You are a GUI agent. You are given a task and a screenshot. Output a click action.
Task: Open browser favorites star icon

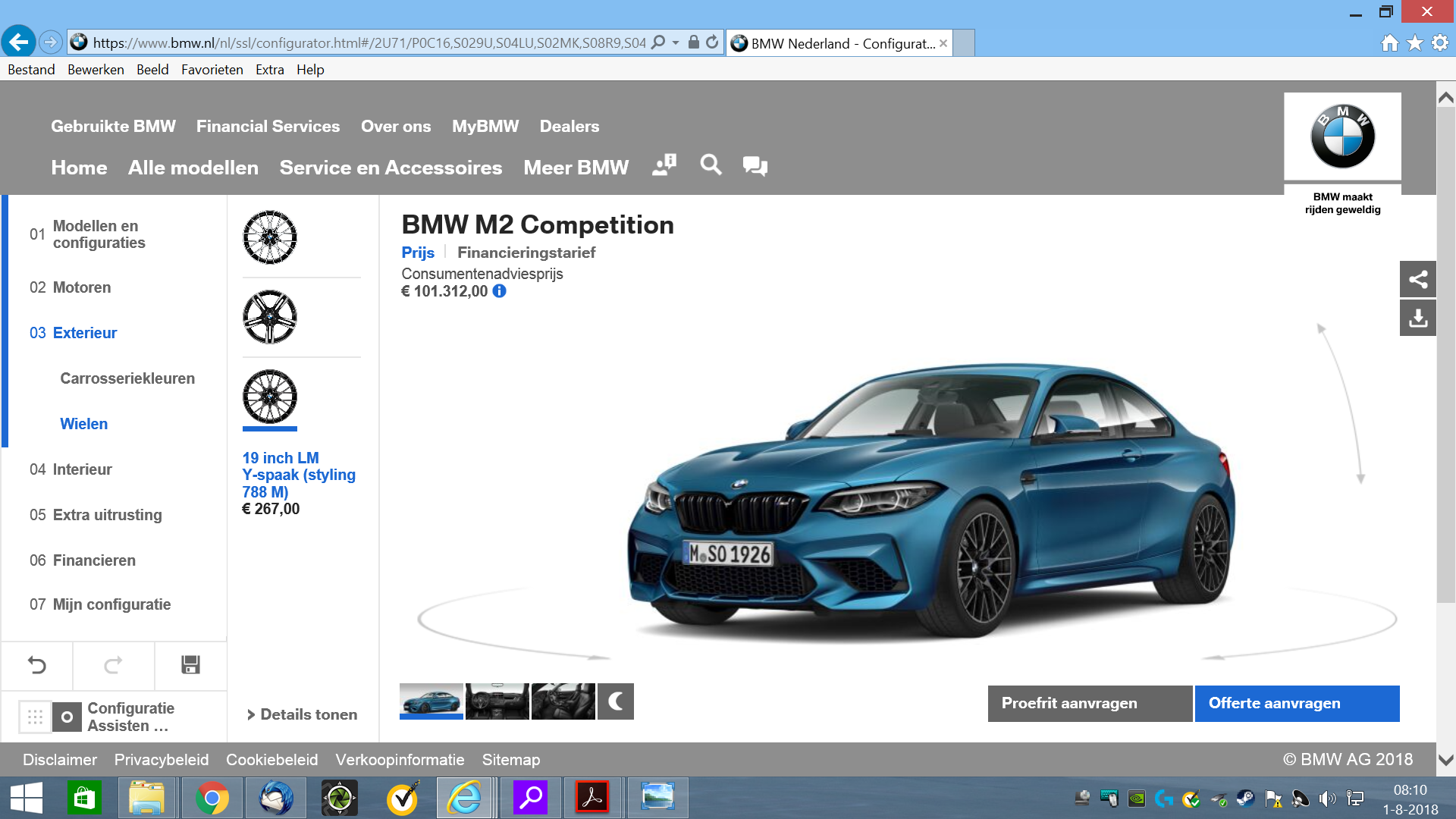coord(1415,42)
